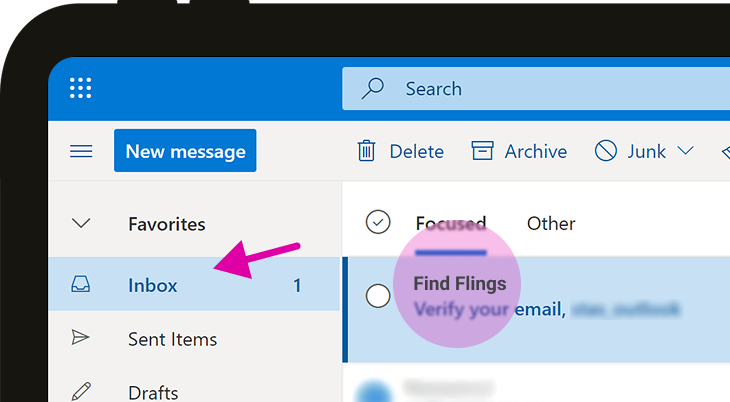The image size is (730, 402).
Task: Open the Find Flings verification email
Action: click(x=535, y=309)
